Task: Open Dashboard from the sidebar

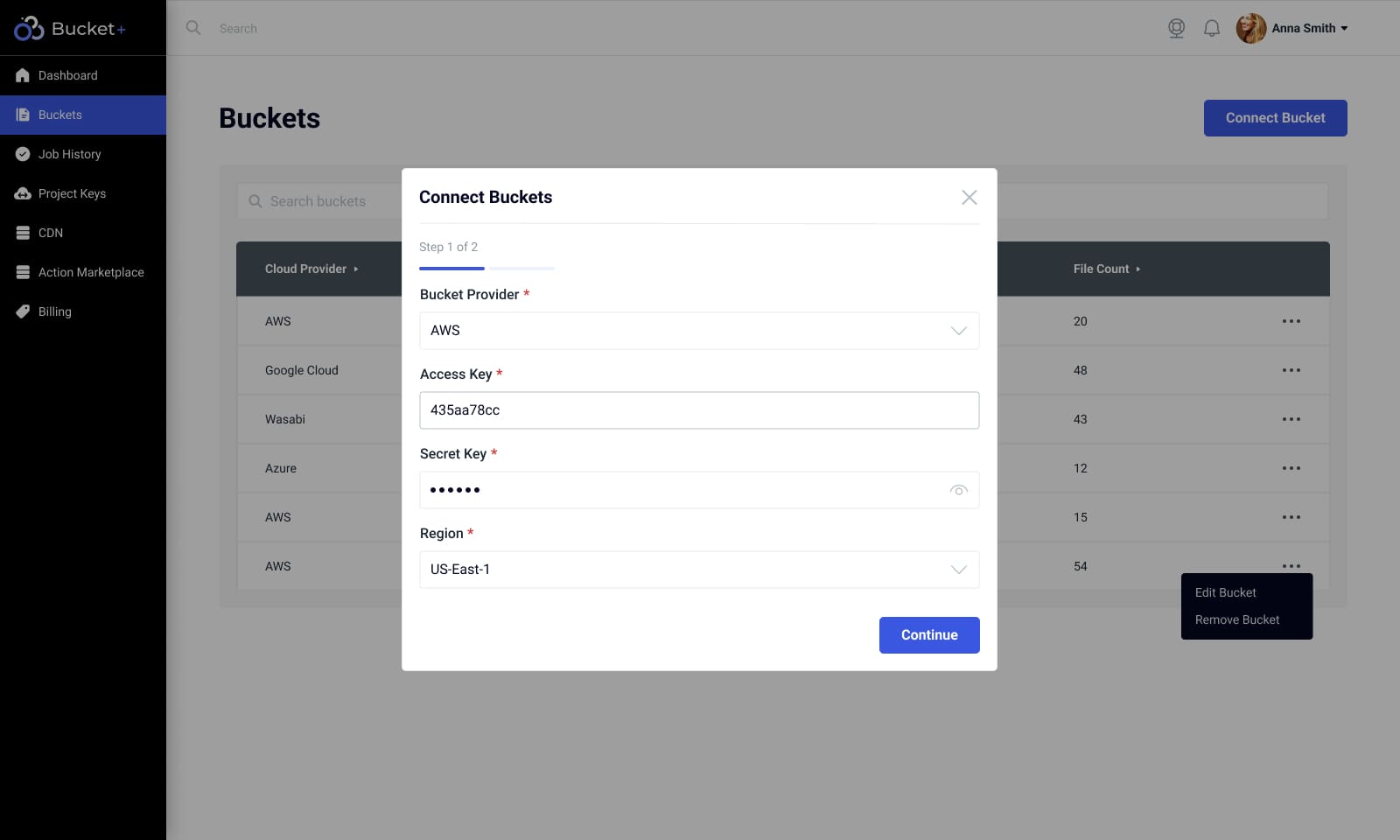Action: pyautogui.click(x=67, y=75)
